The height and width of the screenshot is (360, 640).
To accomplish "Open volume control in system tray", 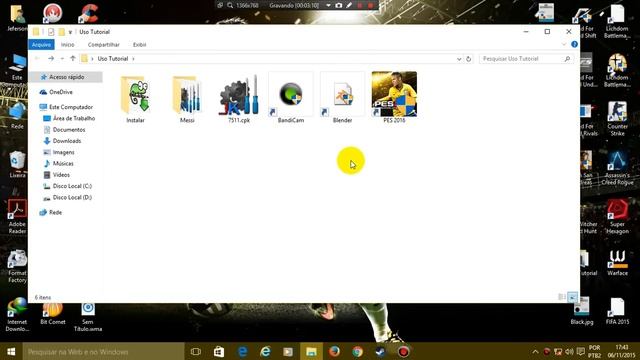I will coord(569,352).
